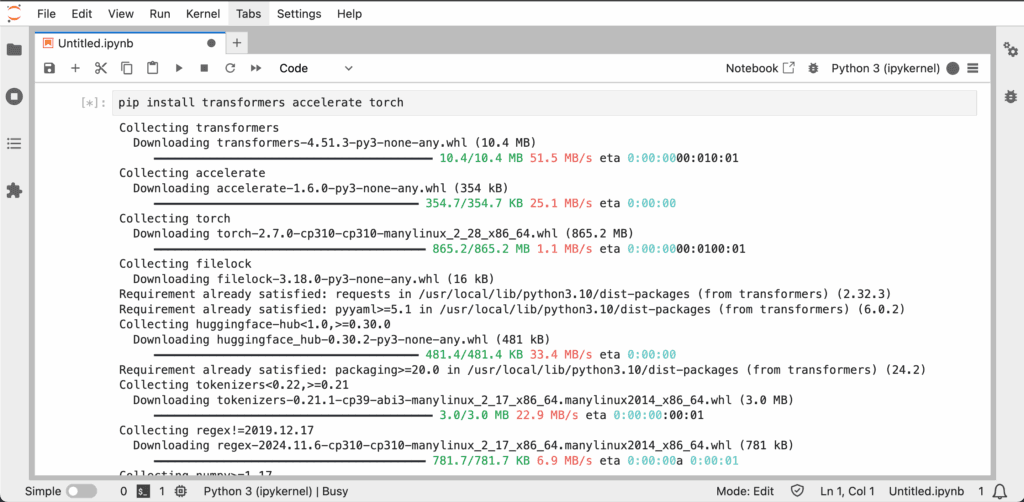Open the Kernel menu
Screen dimensions: 1024x502
point(203,14)
